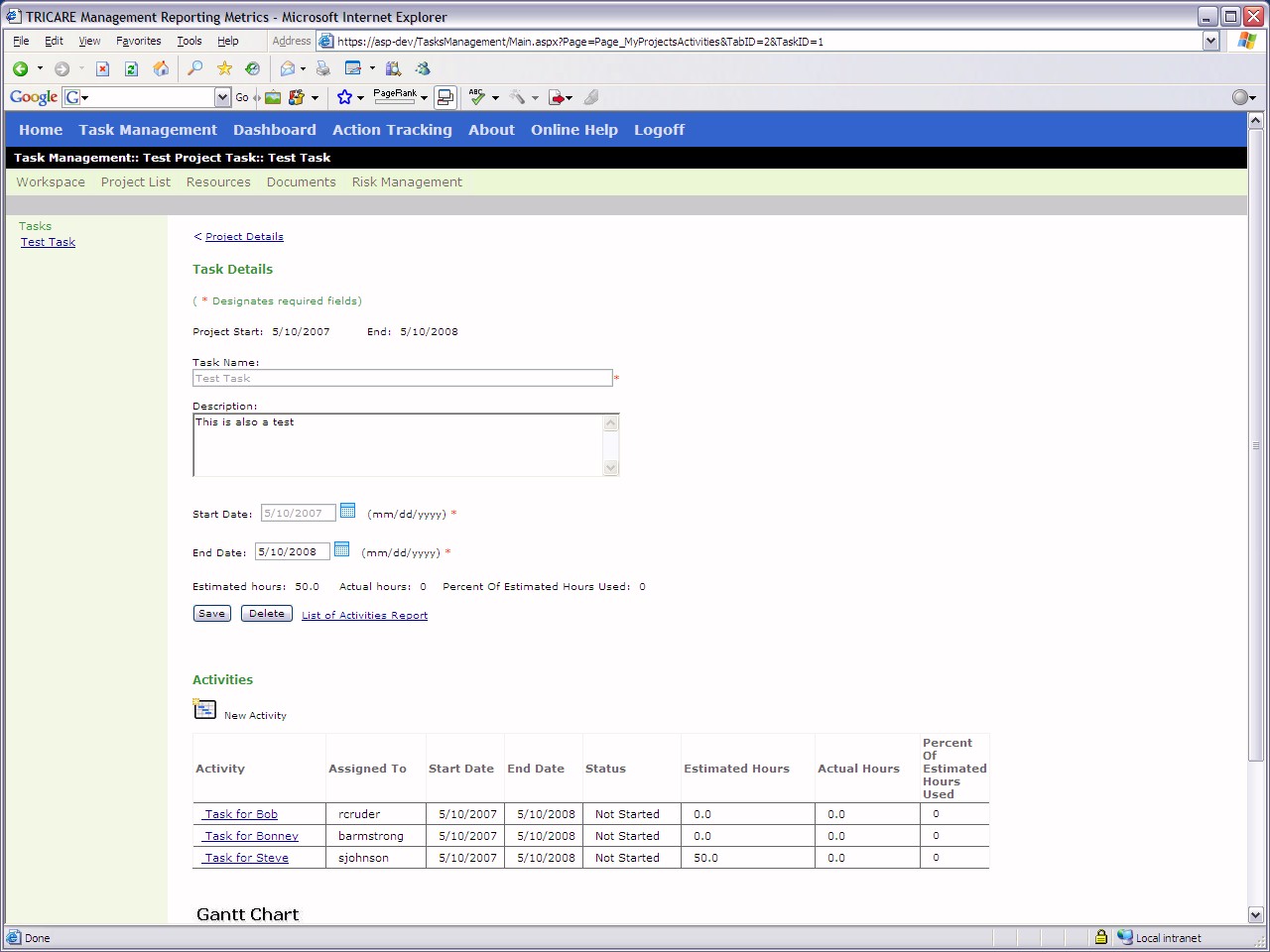1270x952 pixels.
Task: Open the Risk Management tab
Action: [x=407, y=182]
